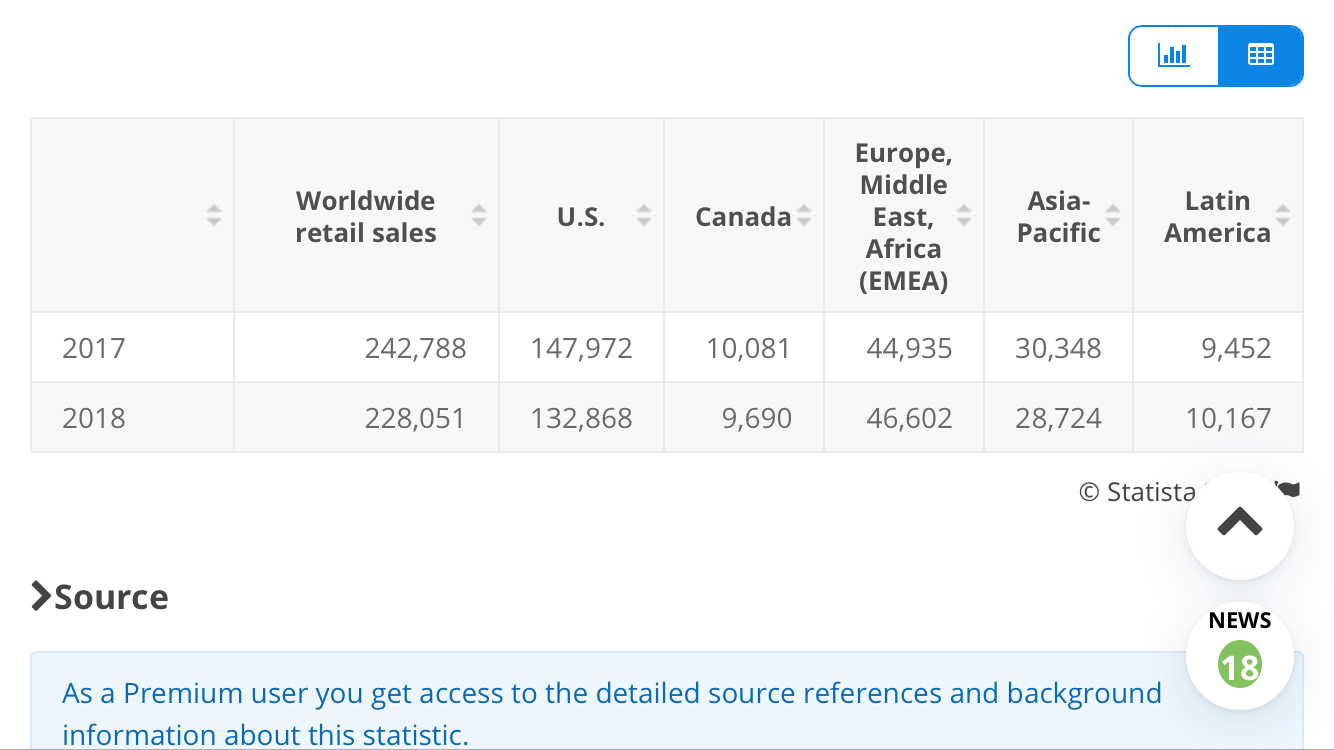Click 2018 worldwide value 228,051
The width and height of the screenshot is (1334, 750).
(x=415, y=418)
